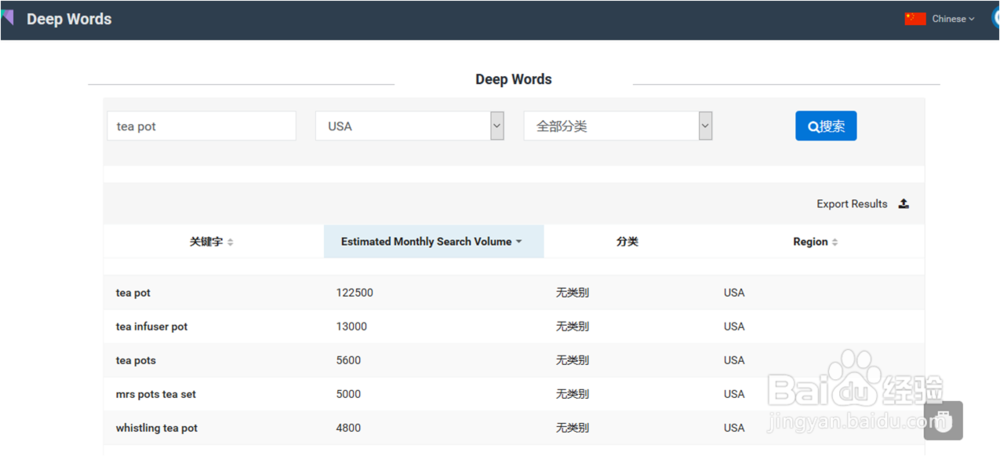Click the sort arrows next to 关键字
This screenshot has height=456, width=1000.
coord(230,242)
